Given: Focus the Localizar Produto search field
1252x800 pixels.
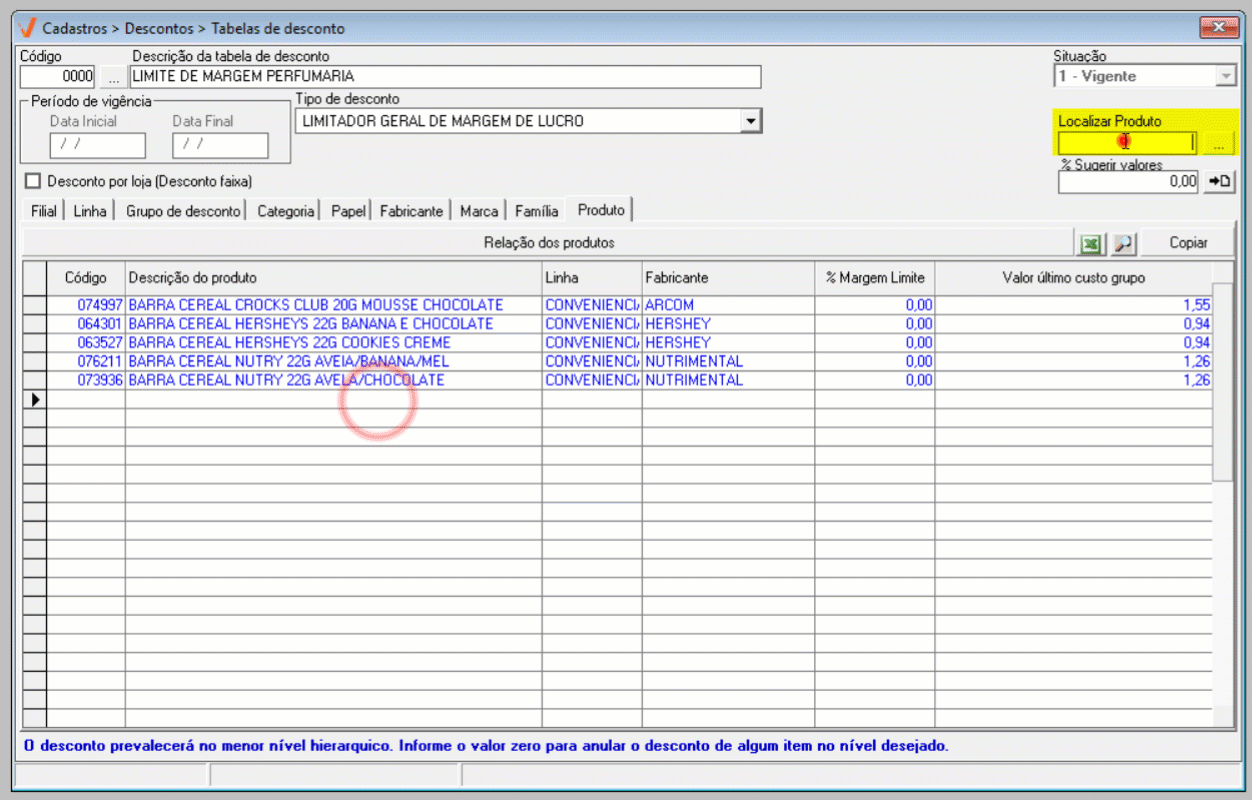Looking at the screenshot, I should point(1127,143).
